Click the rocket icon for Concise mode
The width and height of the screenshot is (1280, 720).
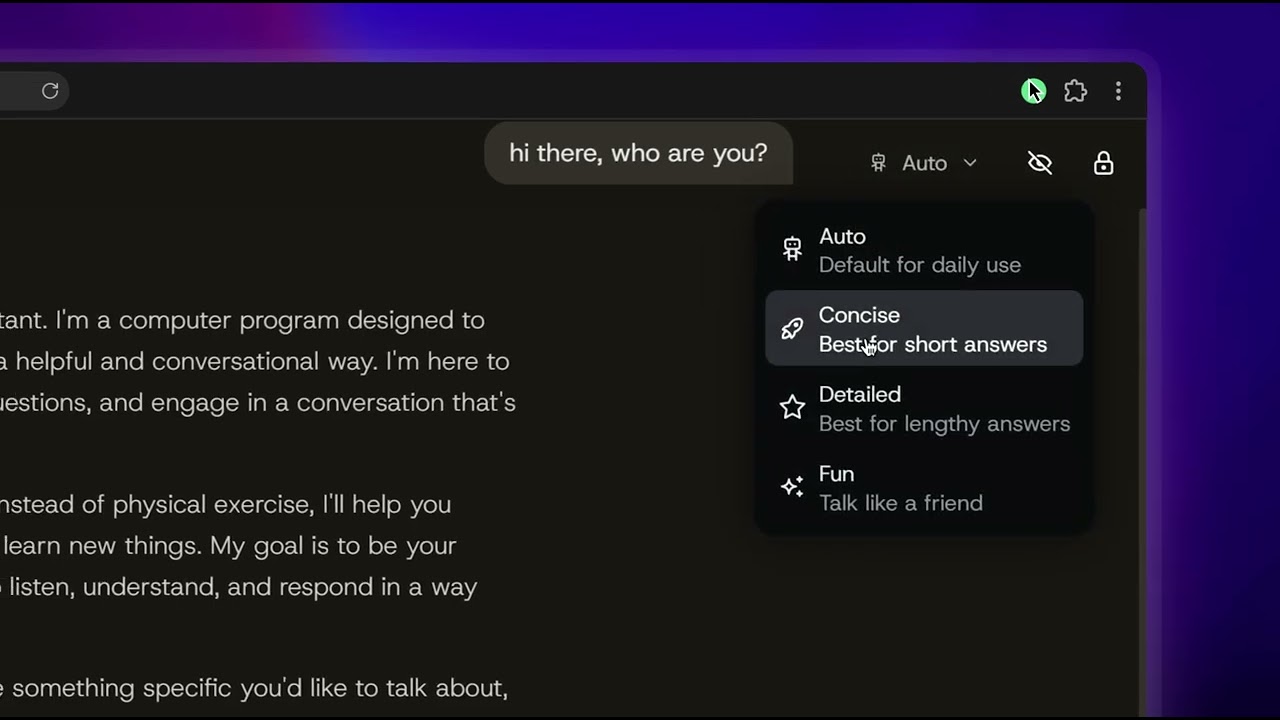coord(792,328)
